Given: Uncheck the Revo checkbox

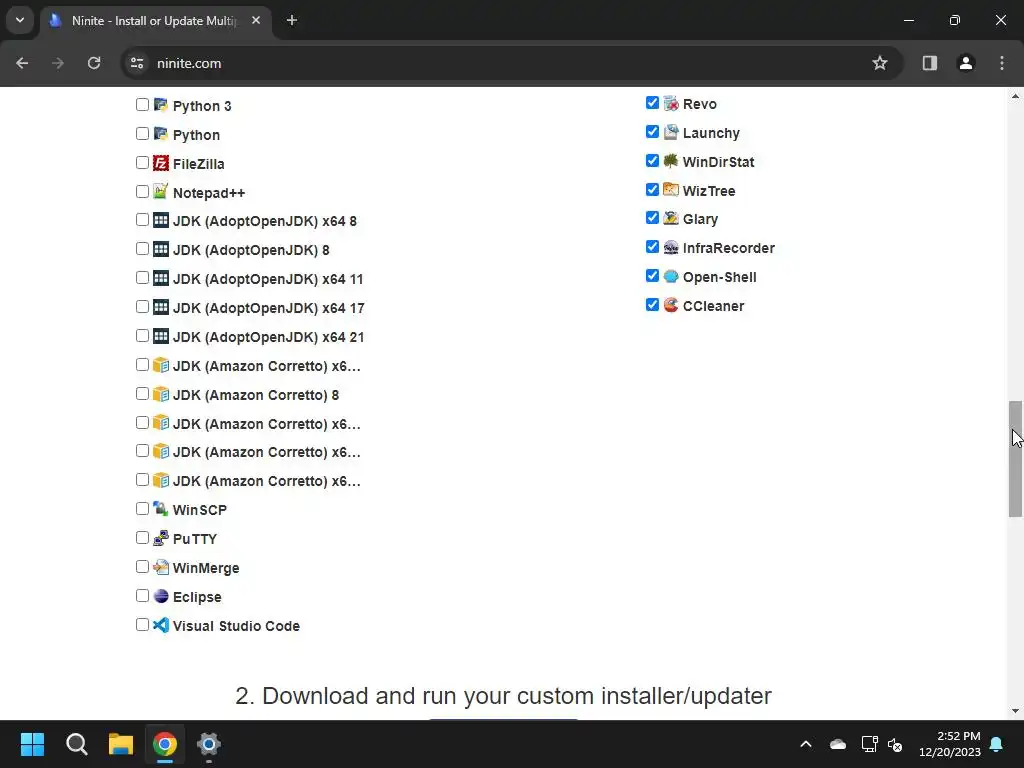Looking at the screenshot, I should [x=652, y=103].
